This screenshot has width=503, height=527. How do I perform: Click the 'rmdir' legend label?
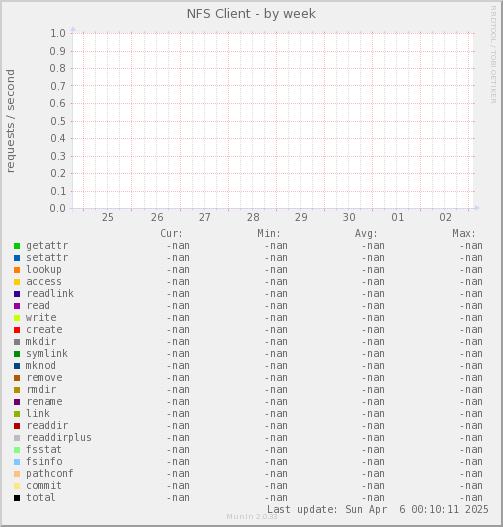[x=41, y=390]
